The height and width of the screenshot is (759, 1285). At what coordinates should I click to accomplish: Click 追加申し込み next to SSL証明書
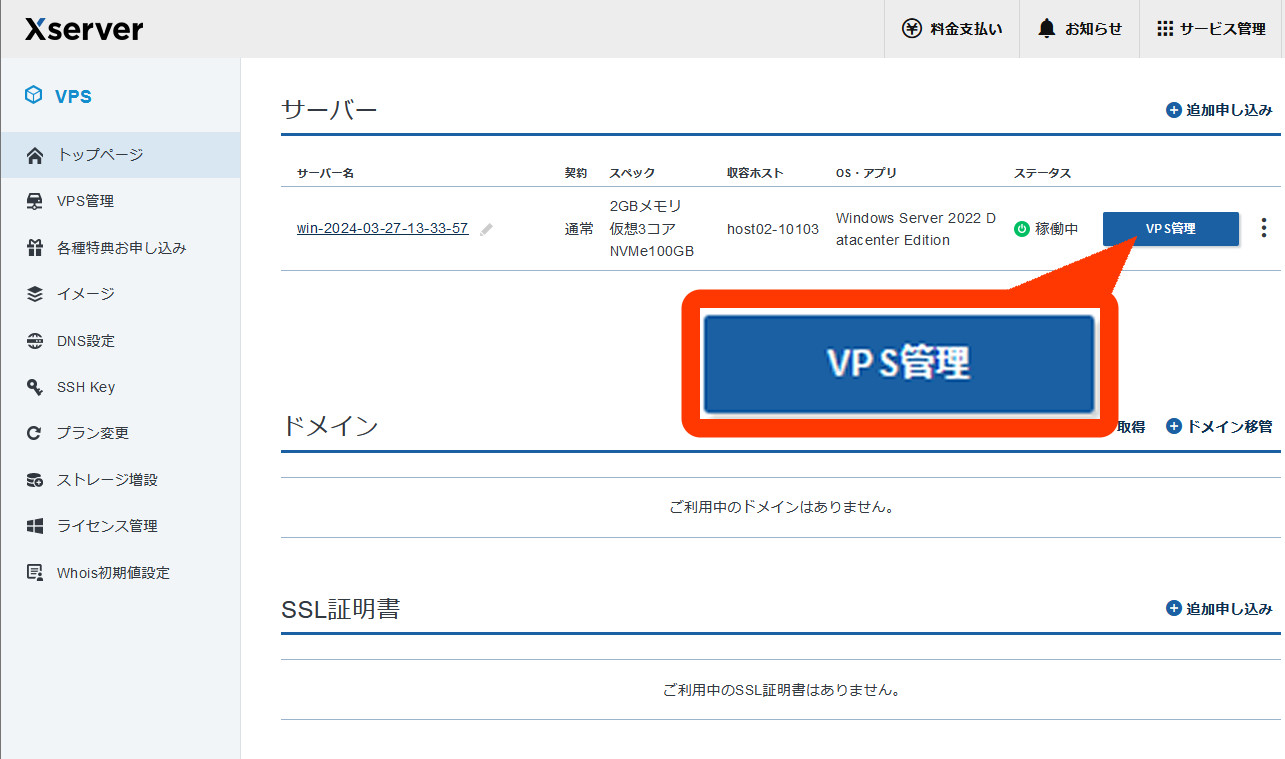[1218, 608]
